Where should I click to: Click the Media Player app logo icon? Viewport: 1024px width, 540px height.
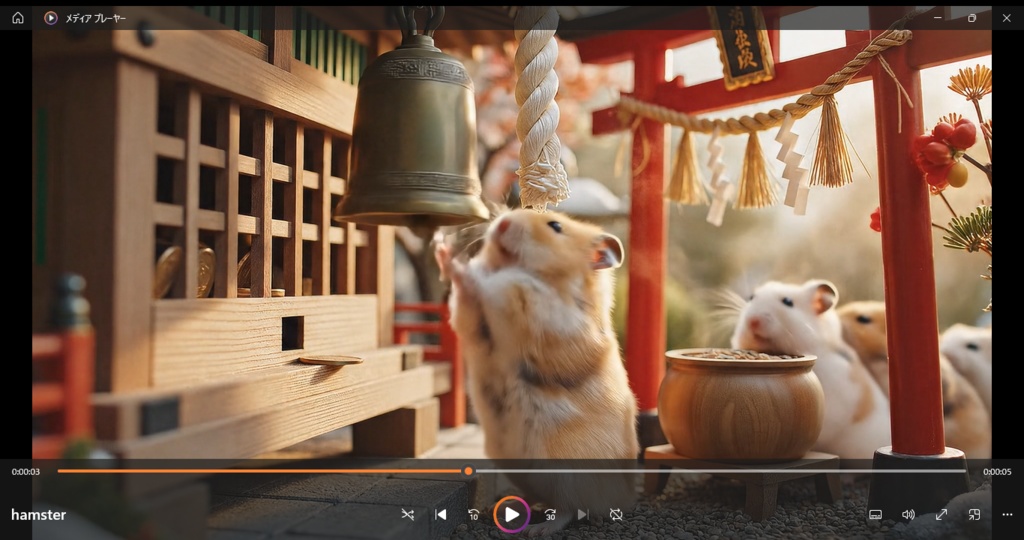pos(51,18)
